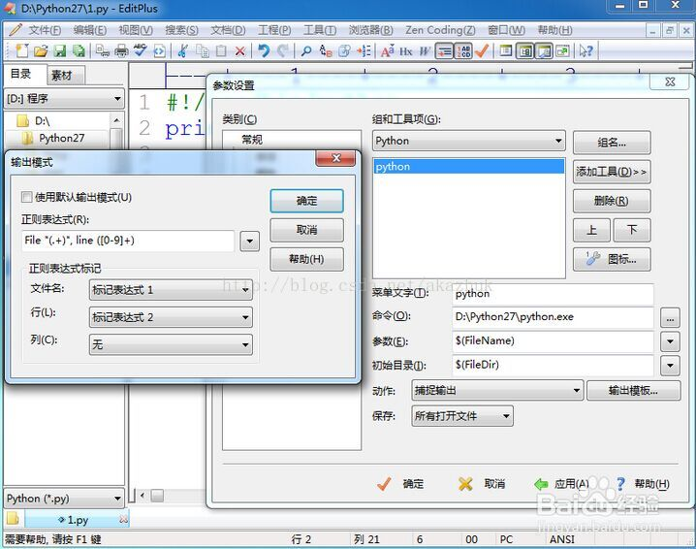
Task: Open the Python (*.py) file filter dropdown
Action: [64, 498]
